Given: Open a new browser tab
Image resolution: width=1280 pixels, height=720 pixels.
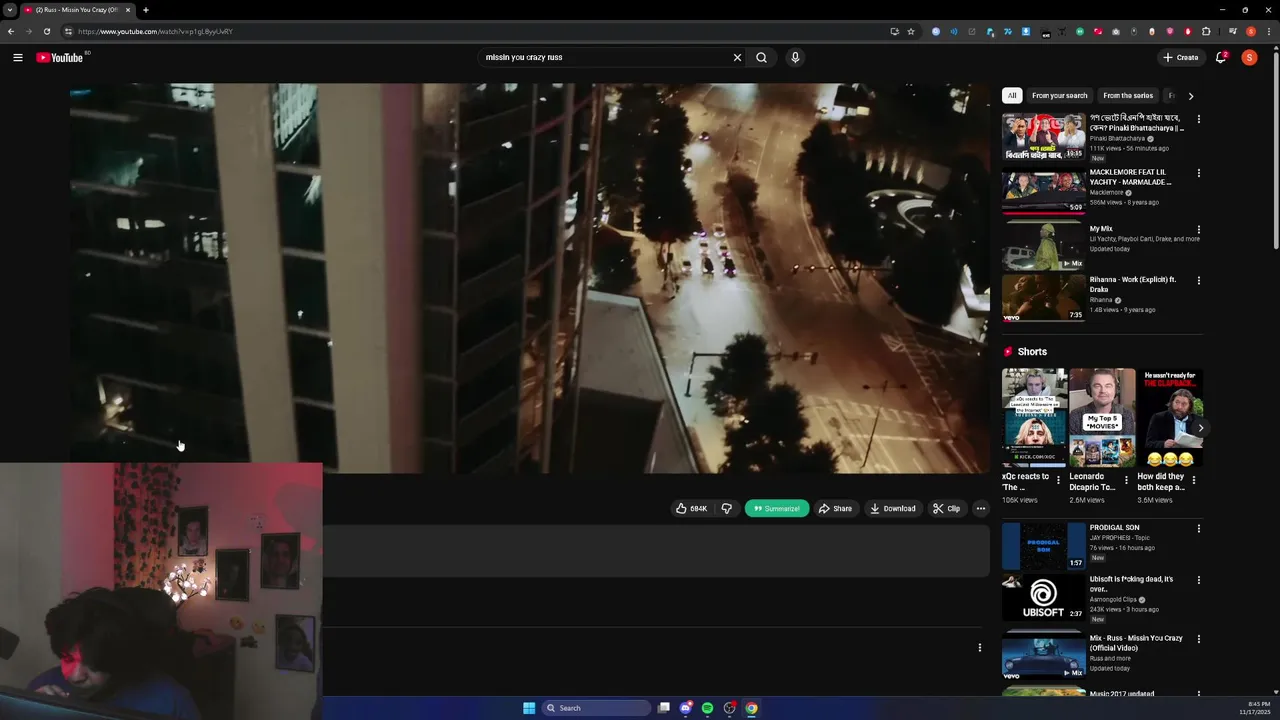Looking at the screenshot, I should [x=145, y=10].
